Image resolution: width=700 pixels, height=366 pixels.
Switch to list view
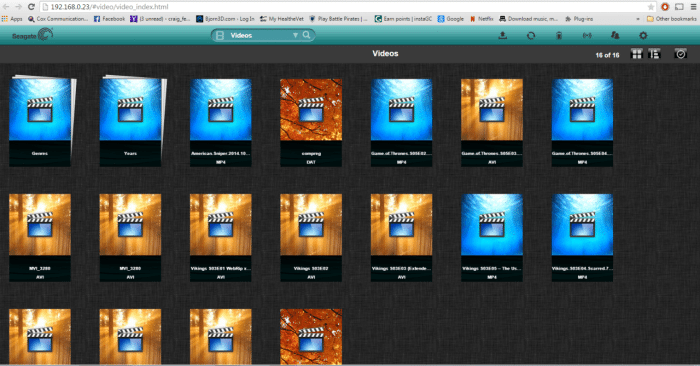(x=654, y=54)
